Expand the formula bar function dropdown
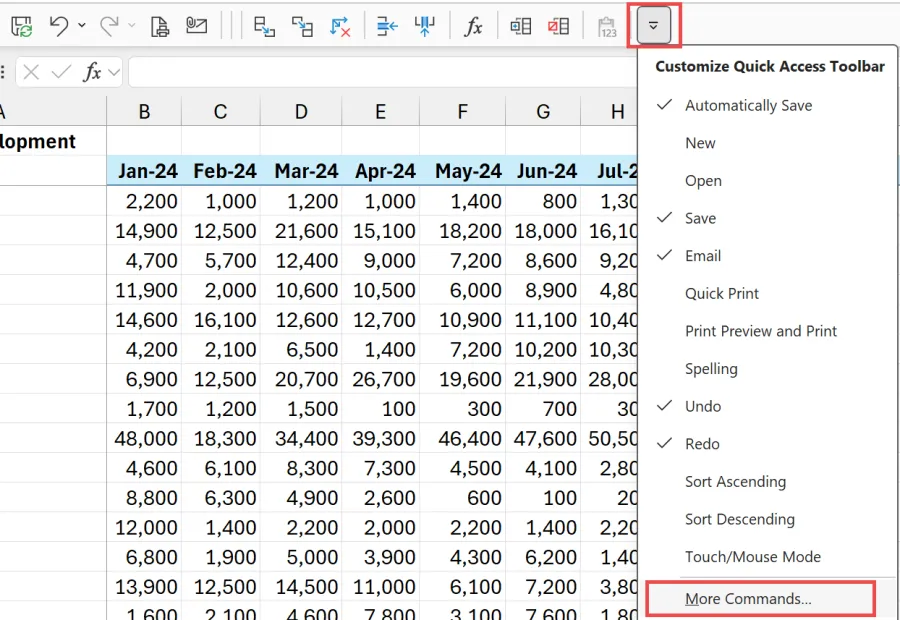The image size is (900, 620). [114, 72]
